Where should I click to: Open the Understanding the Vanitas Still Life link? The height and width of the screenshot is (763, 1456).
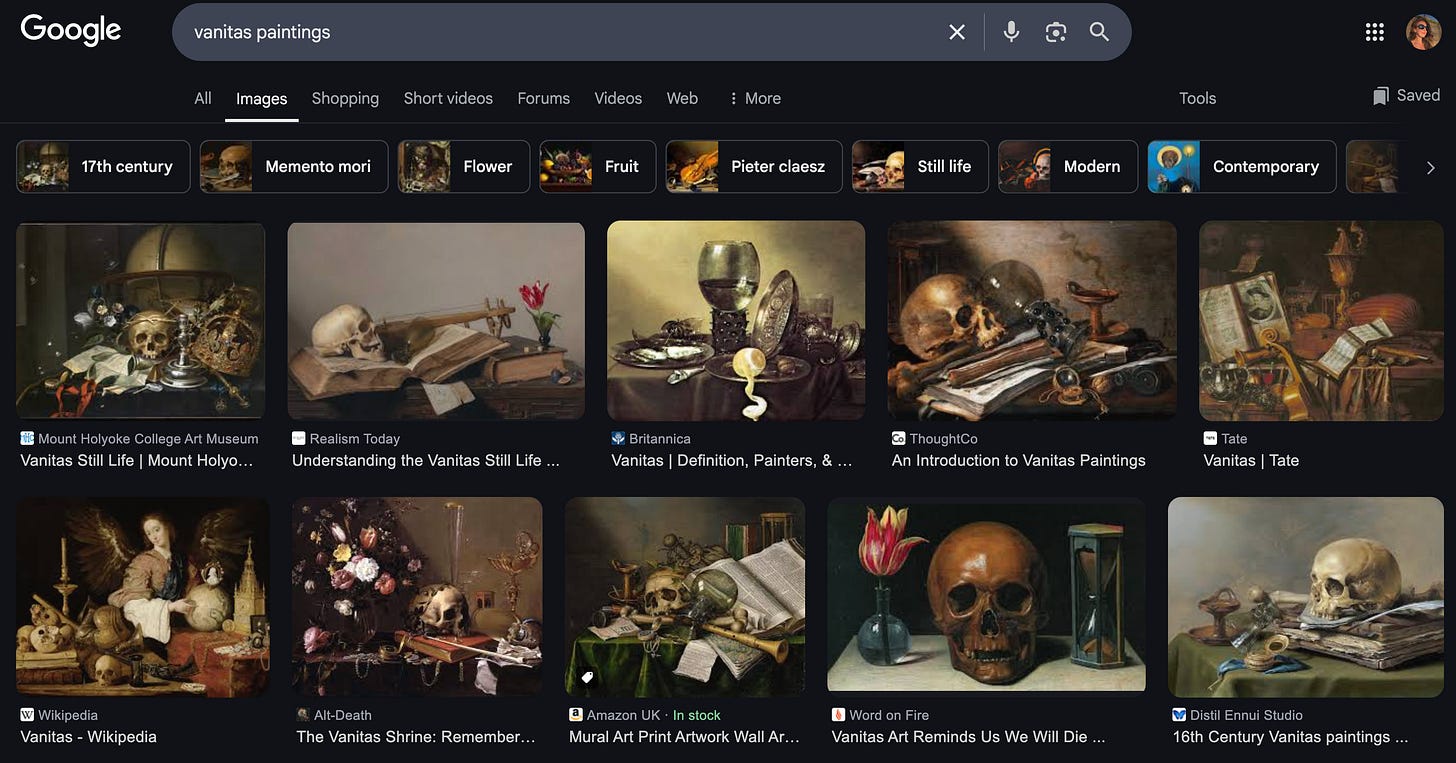click(426, 460)
